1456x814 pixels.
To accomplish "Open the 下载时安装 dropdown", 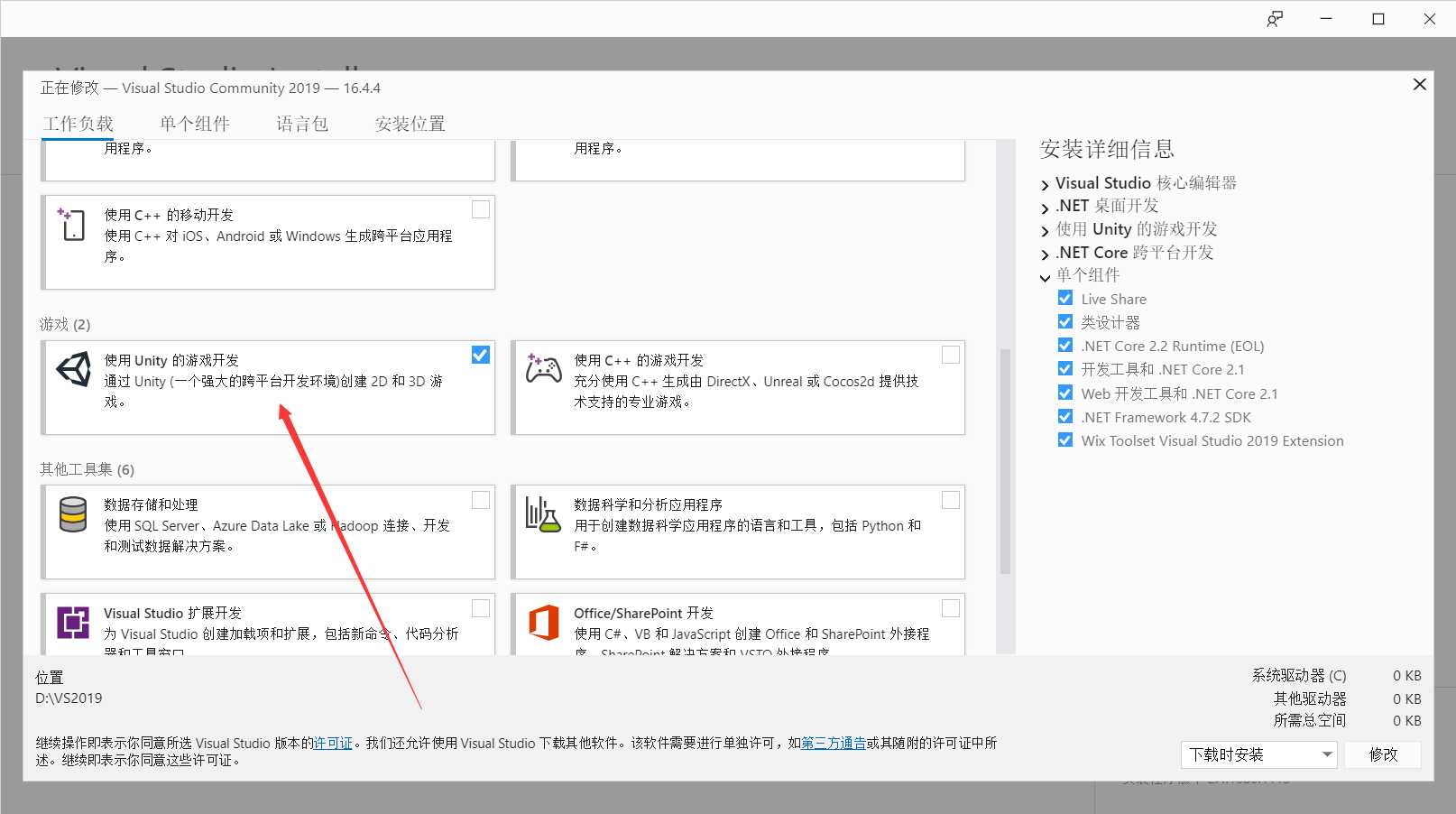I will (1259, 754).
